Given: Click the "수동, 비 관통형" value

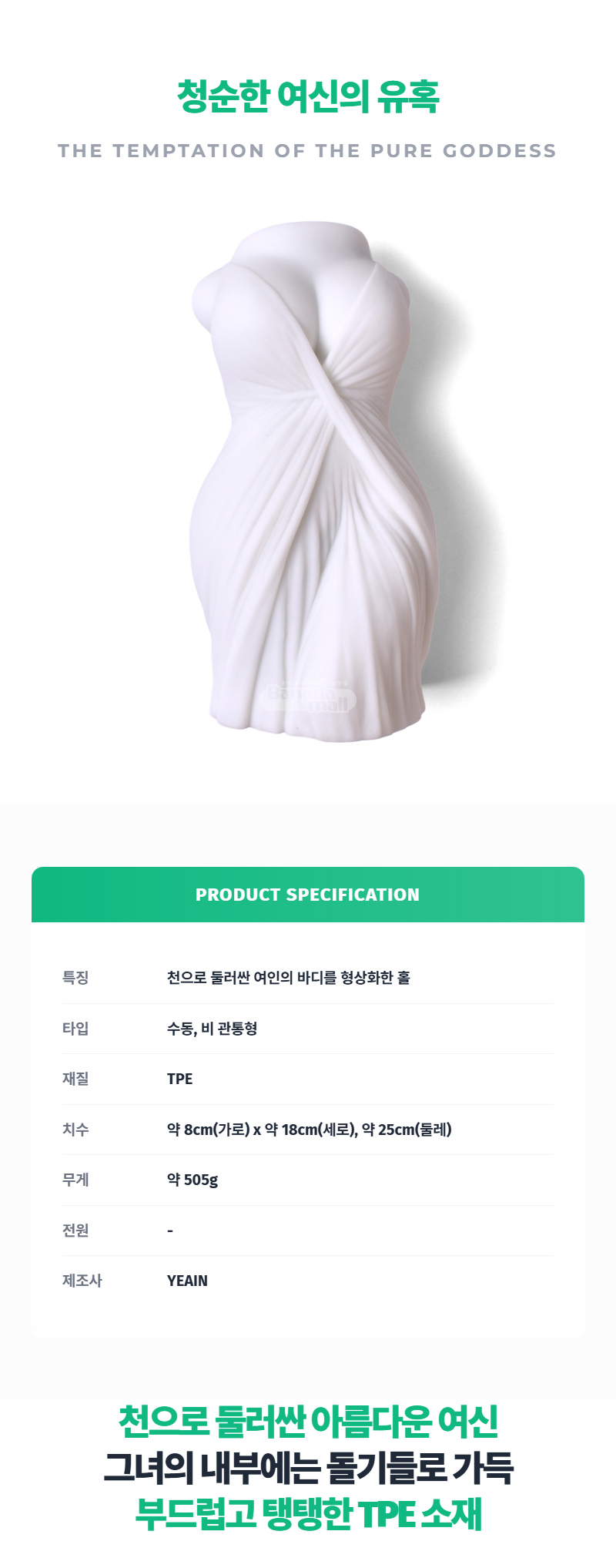Looking at the screenshot, I should (x=212, y=1029).
